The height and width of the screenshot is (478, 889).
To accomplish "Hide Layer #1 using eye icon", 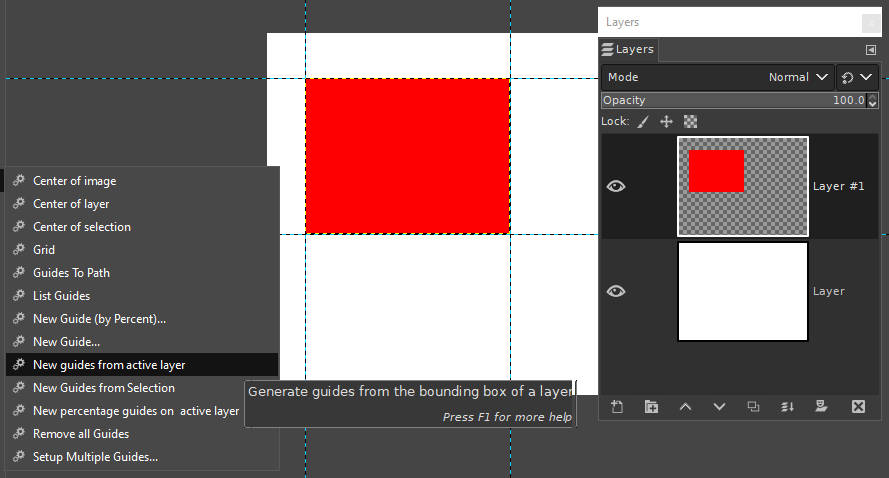I will [x=616, y=186].
